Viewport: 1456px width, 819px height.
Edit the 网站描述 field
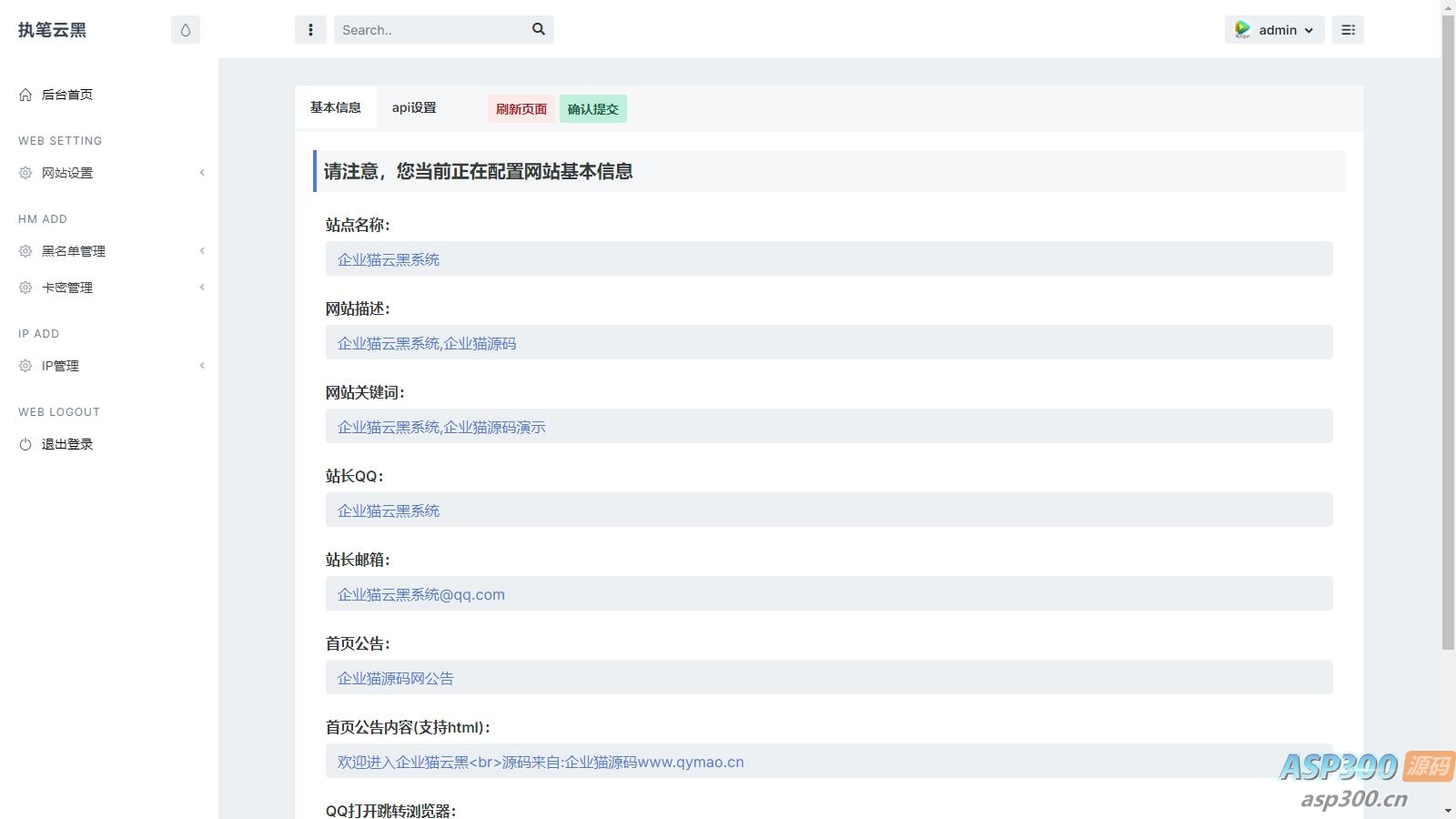pos(829,342)
